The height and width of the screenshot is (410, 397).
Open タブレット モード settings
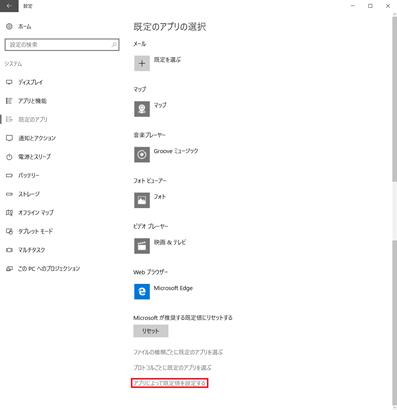click(35, 231)
